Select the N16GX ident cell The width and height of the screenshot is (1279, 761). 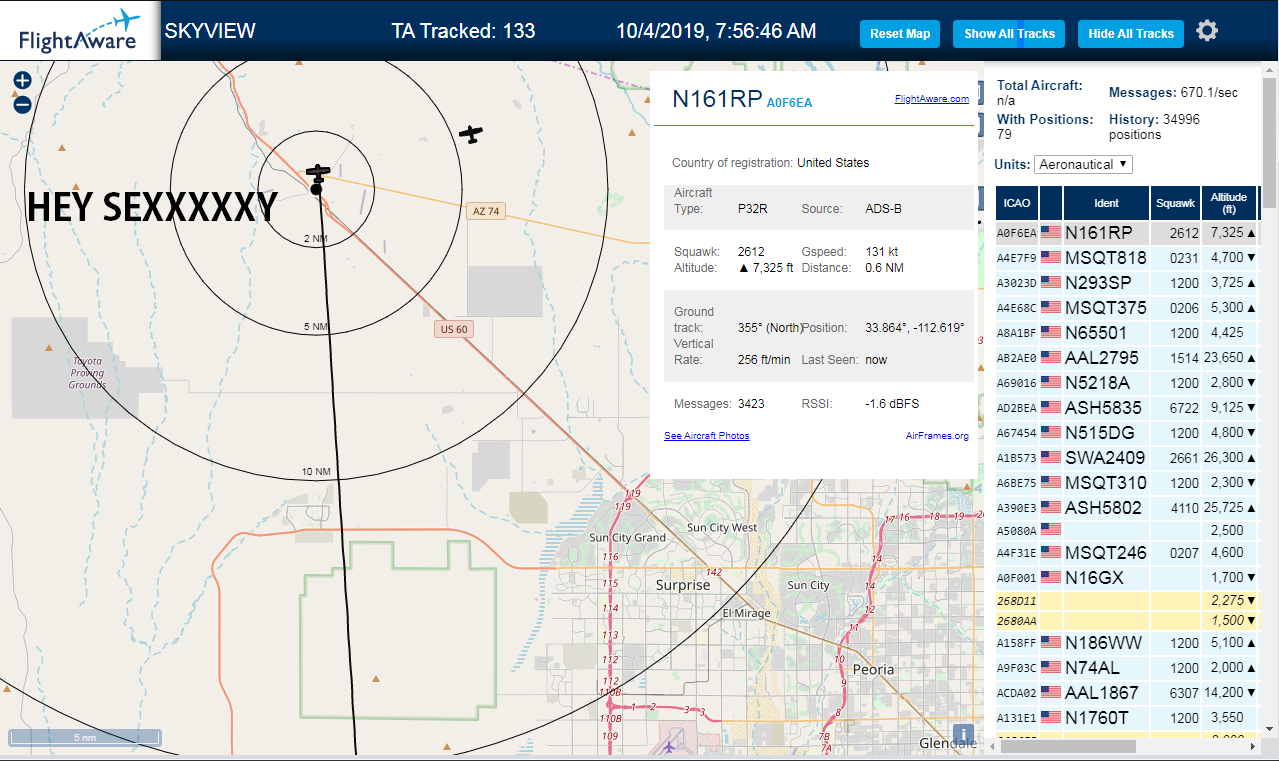(x=1106, y=578)
